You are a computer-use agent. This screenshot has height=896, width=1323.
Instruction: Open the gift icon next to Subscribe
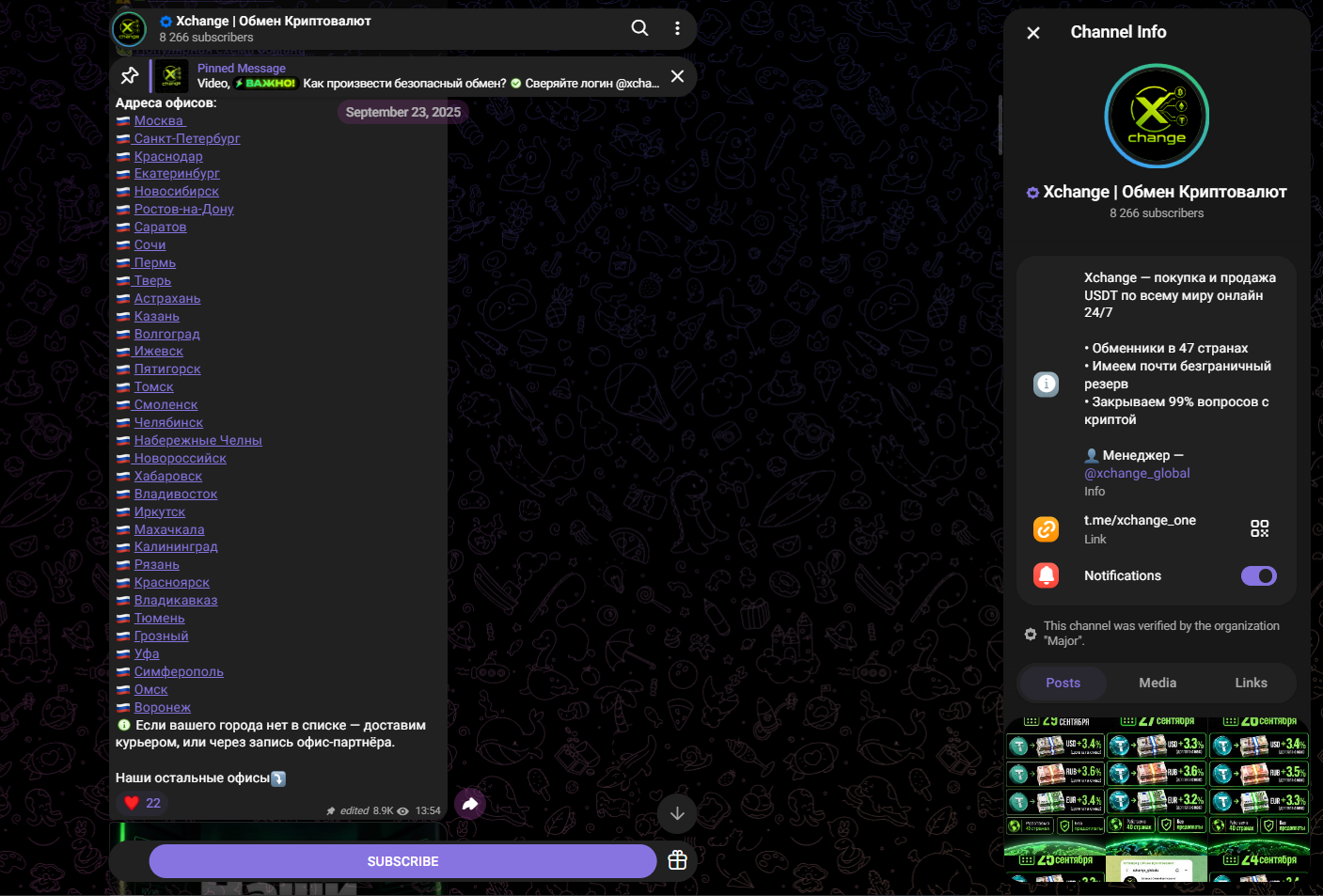(677, 860)
